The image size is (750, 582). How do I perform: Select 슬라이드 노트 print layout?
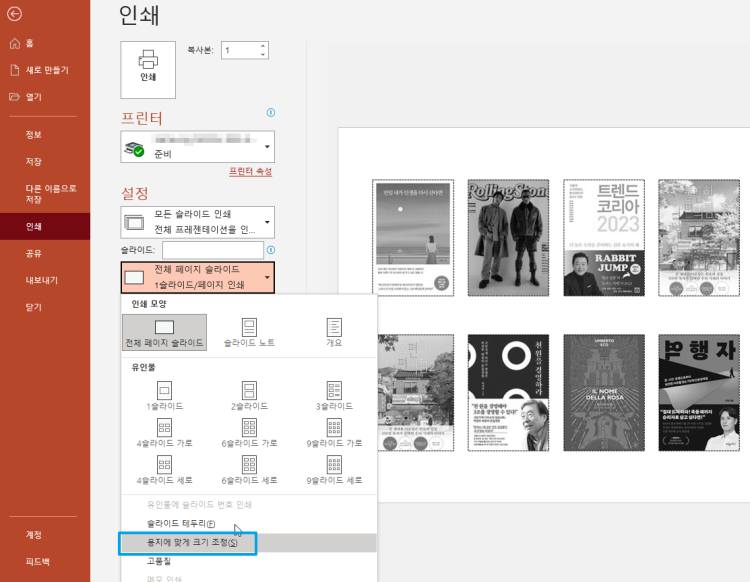click(x=249, y=332)
